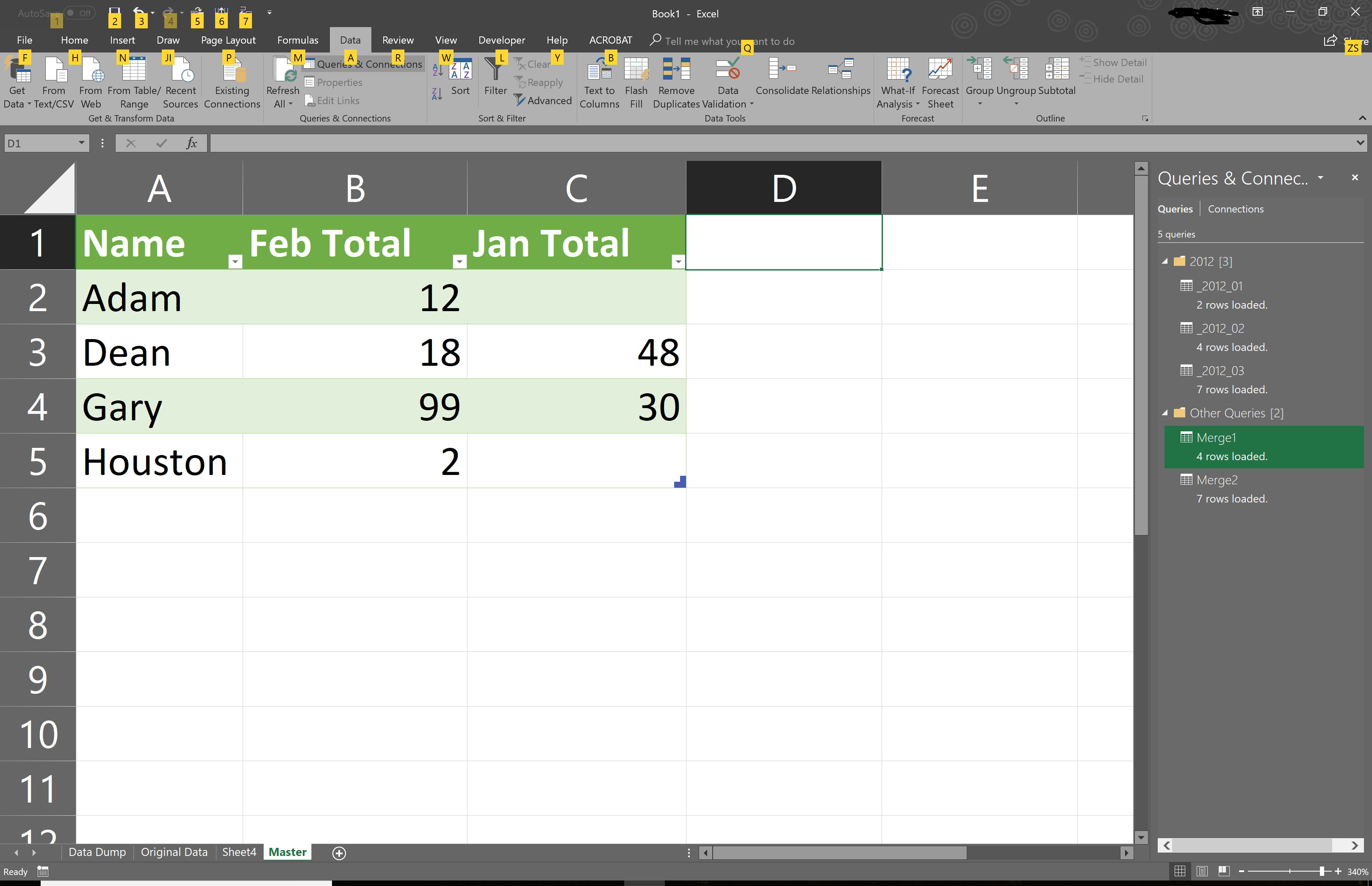Open the Name Box dropdown

point(81,143)
